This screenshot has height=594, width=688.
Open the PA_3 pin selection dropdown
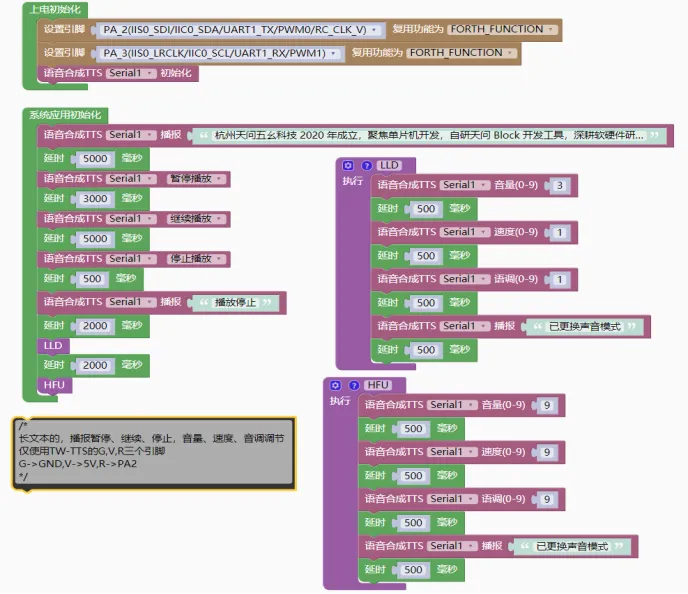pyautogui.click(x=220, y=54)
